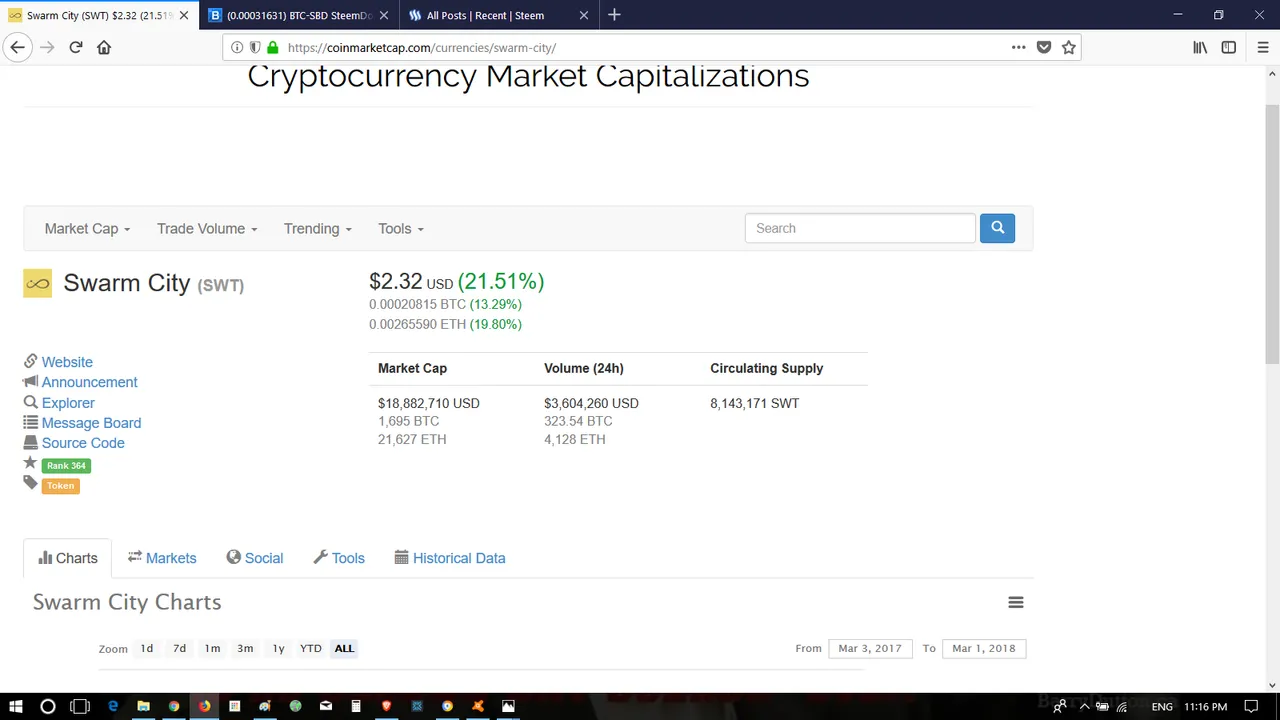Open the tracking protection shield icon
Viewport: 1280px width, 720px height.
pos(255,47)
